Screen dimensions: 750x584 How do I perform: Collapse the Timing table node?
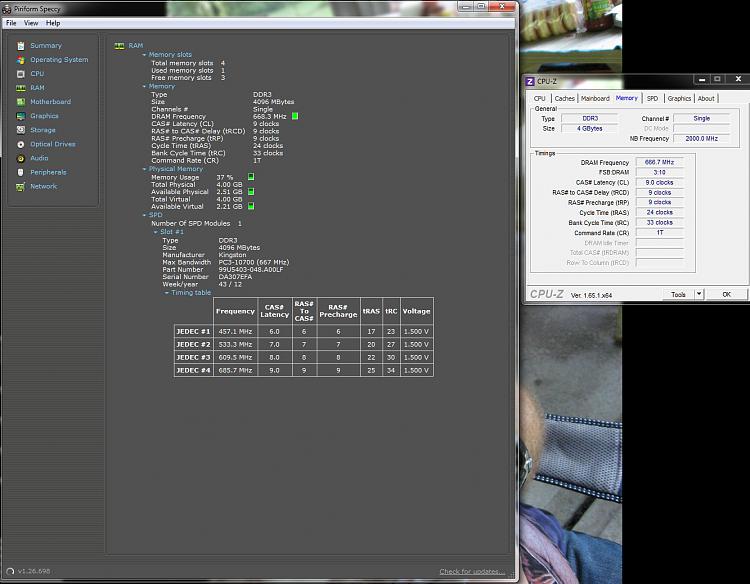[166, 293]
